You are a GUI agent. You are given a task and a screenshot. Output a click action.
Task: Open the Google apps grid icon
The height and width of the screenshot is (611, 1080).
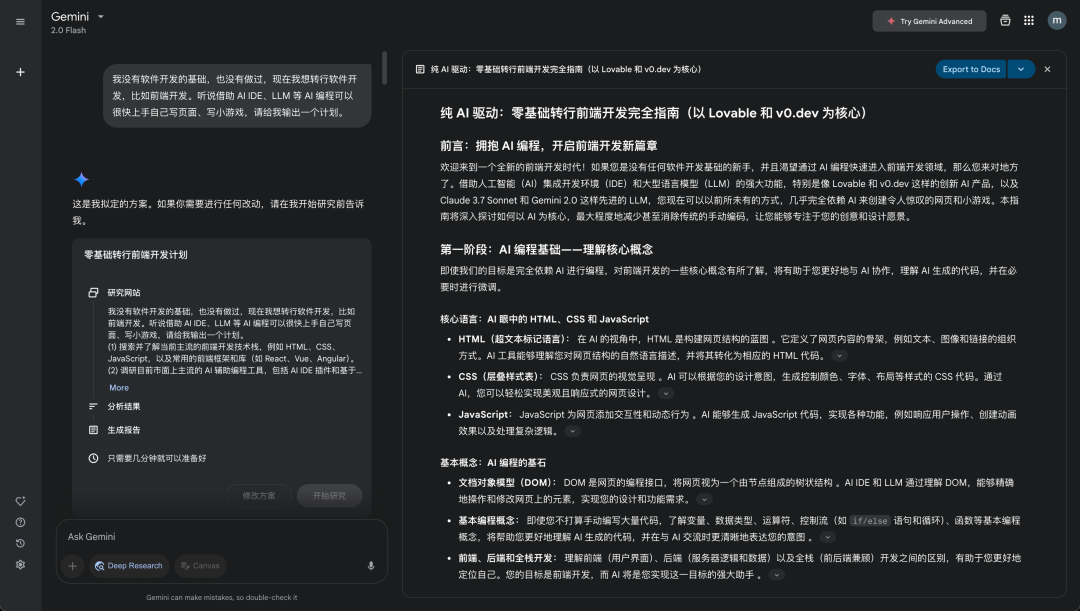click(1029, 20)
